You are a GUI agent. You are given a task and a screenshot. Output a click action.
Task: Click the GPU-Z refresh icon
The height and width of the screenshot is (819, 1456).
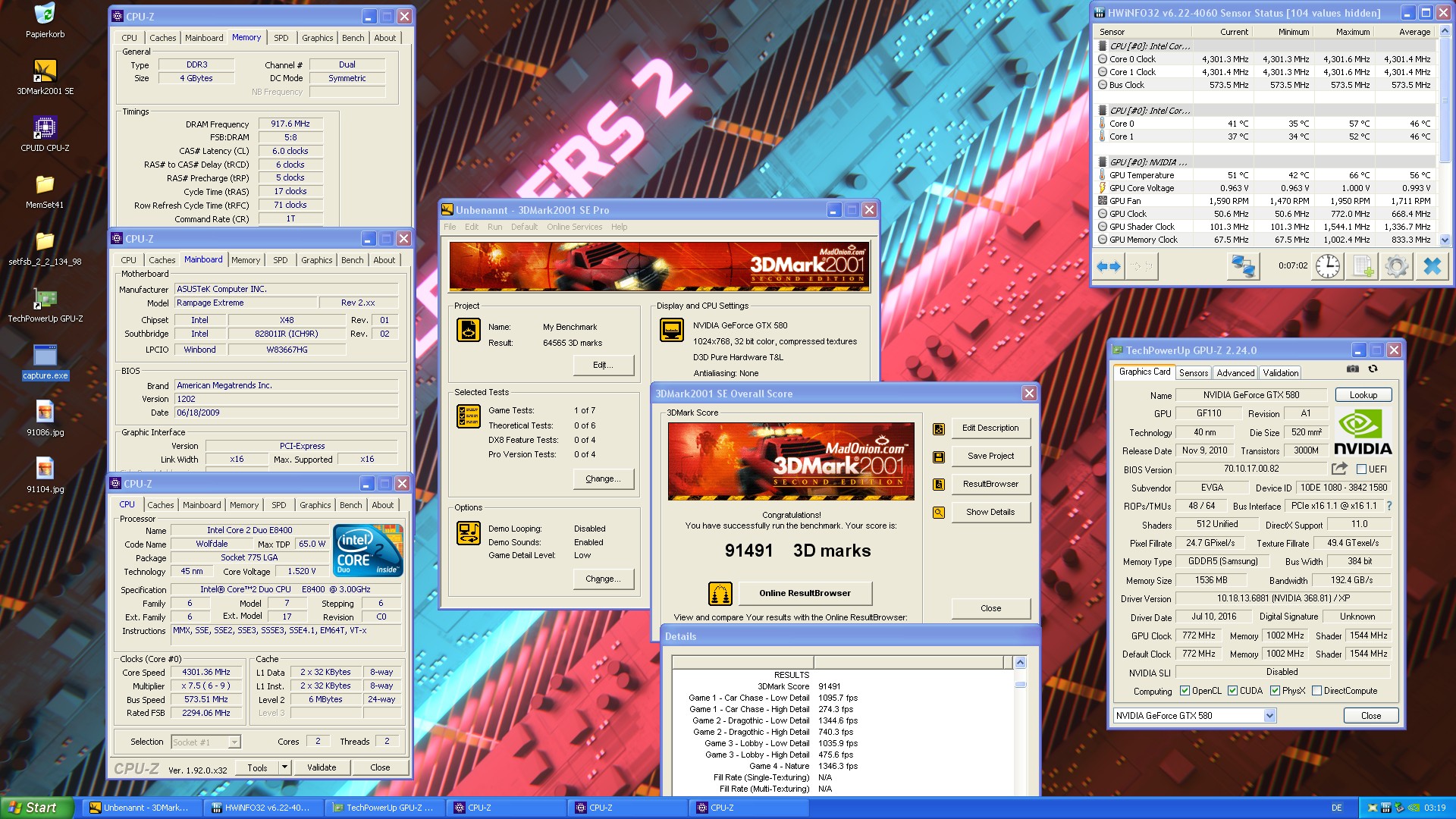coord(1373,369)
